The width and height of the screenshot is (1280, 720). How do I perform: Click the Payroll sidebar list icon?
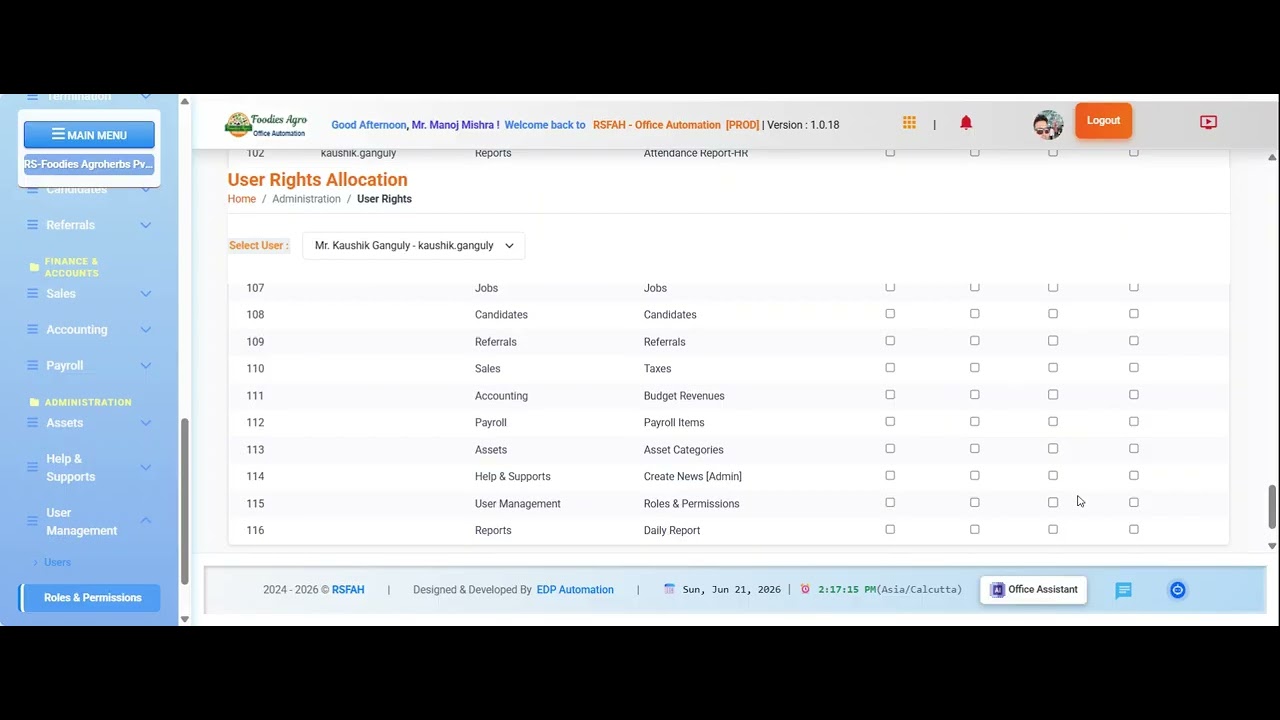pos(32,365)
